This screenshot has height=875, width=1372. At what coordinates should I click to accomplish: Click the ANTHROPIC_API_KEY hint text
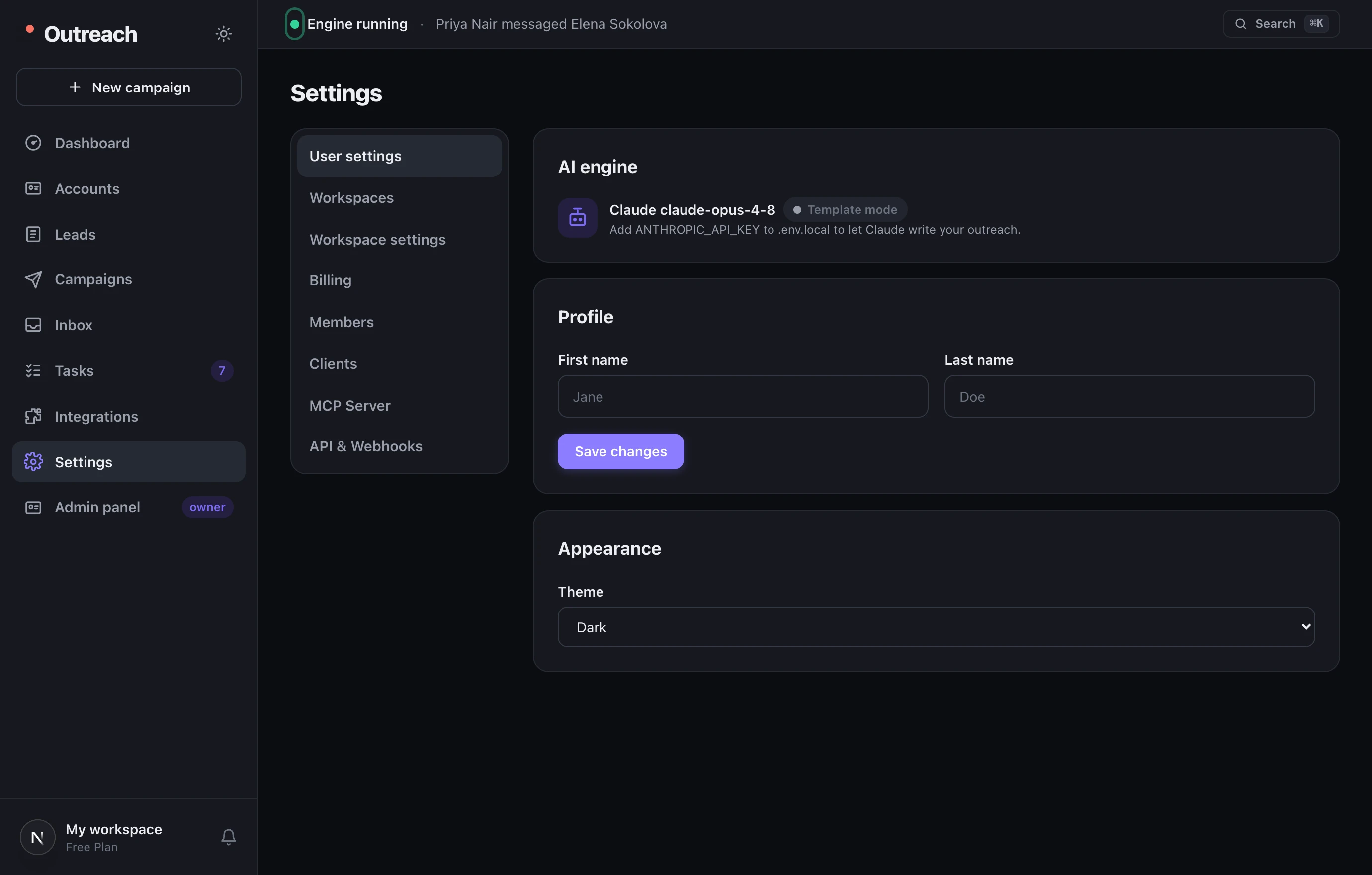pyautogui.click(x=815, y=230)
